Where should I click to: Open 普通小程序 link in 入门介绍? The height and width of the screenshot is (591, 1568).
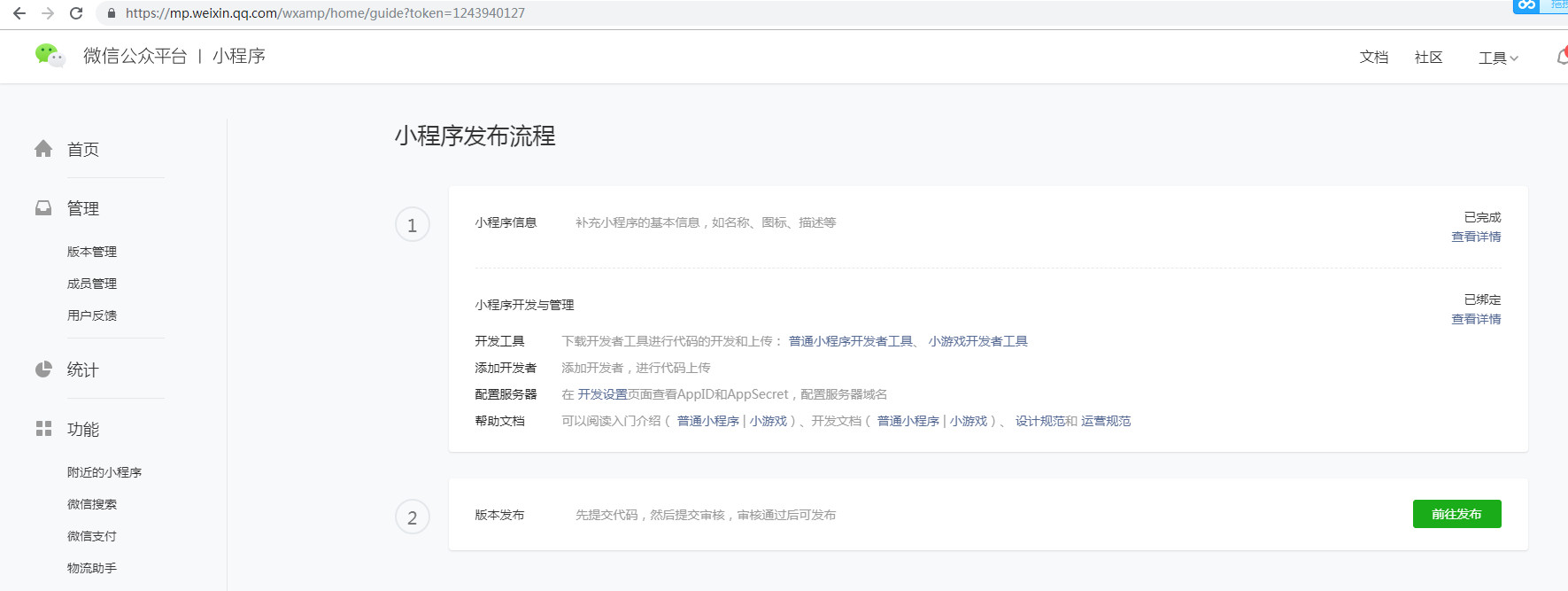coord(707,421)
